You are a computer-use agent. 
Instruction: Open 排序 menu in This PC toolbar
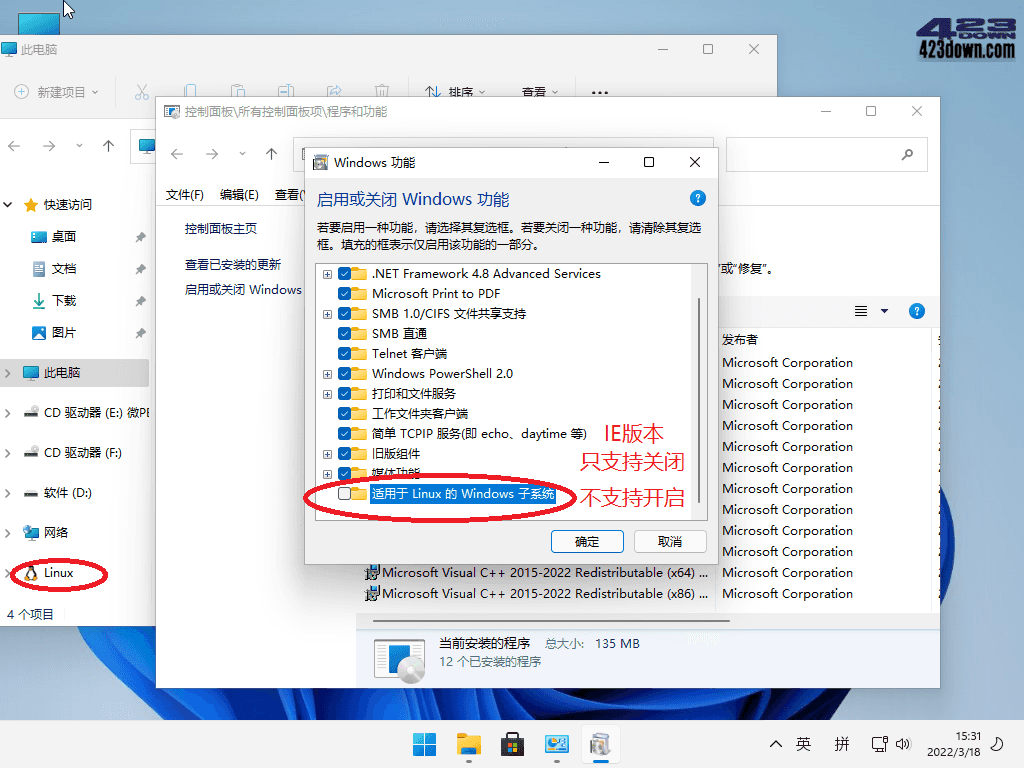tap(455, 92)
